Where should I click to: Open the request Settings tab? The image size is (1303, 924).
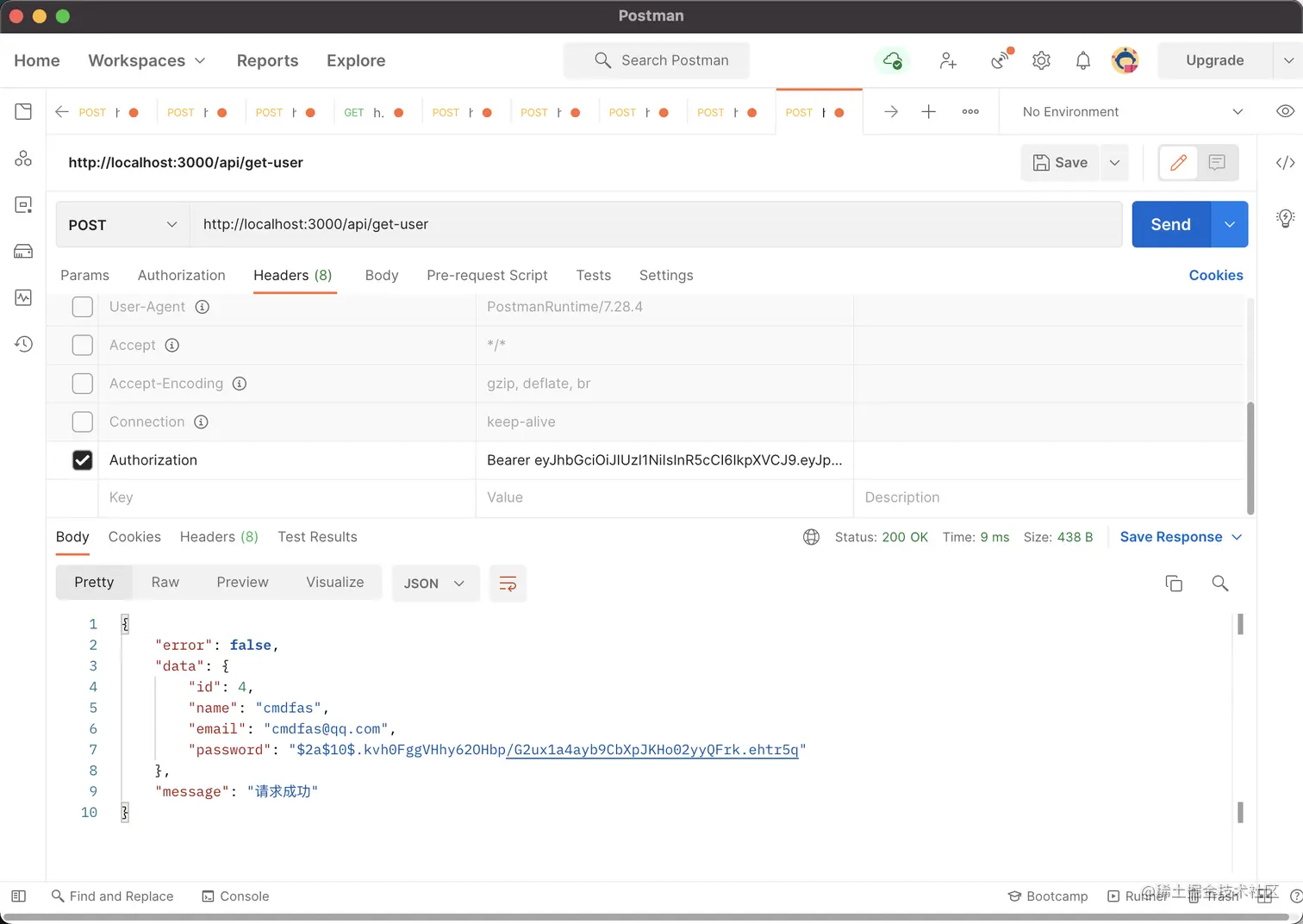pyautogui.click(x=665, y=275)
